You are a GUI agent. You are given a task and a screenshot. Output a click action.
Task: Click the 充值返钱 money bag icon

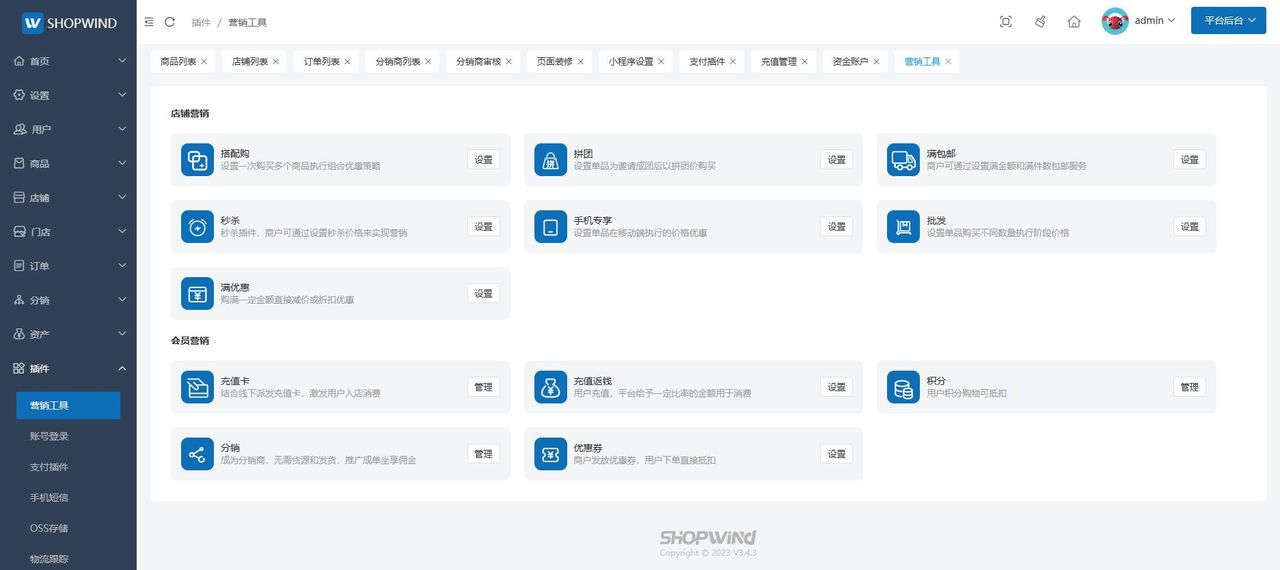coord(551,387)
